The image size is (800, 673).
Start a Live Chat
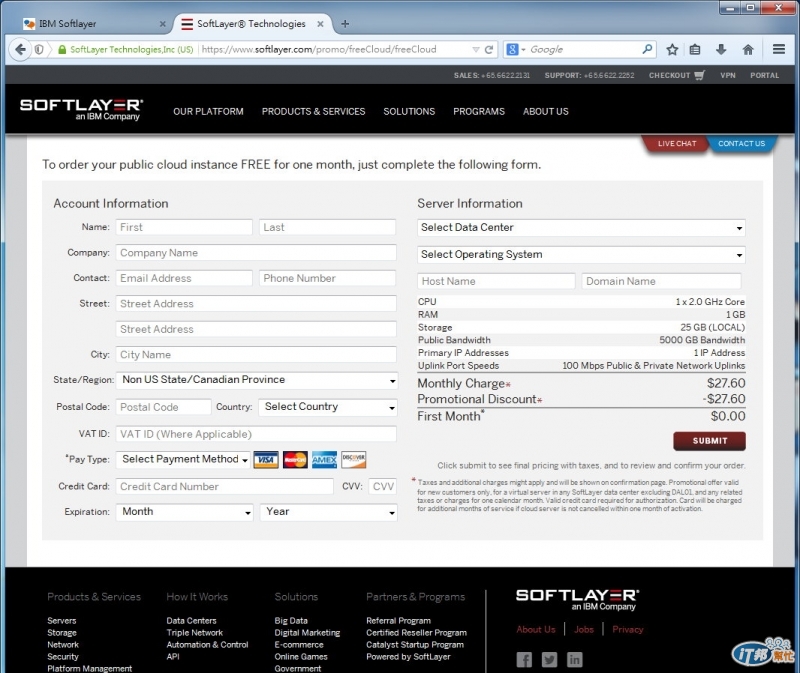(x=677, y=143)
